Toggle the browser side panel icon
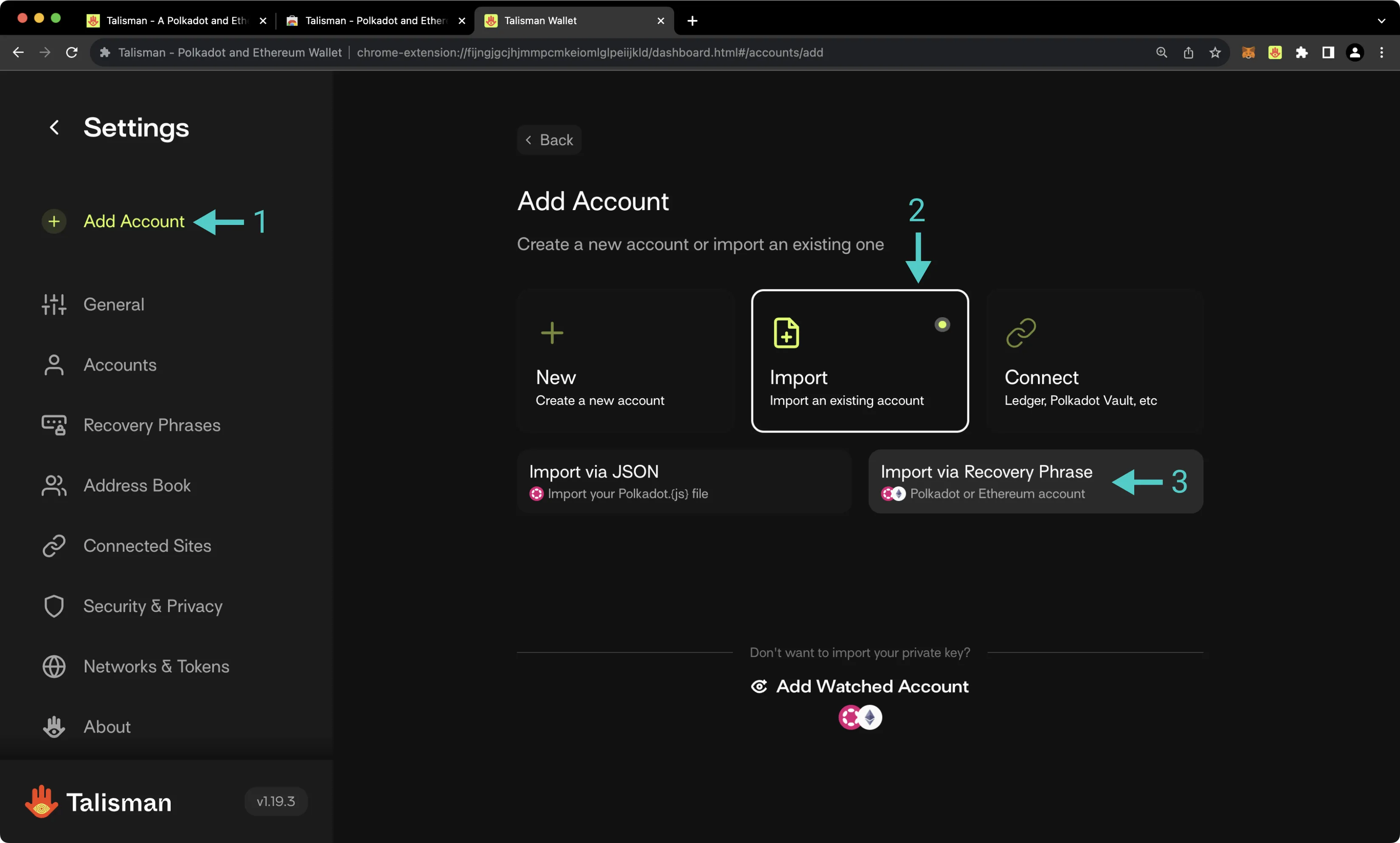This screenshot has height=843, width=1400. tap(1328, 52)
